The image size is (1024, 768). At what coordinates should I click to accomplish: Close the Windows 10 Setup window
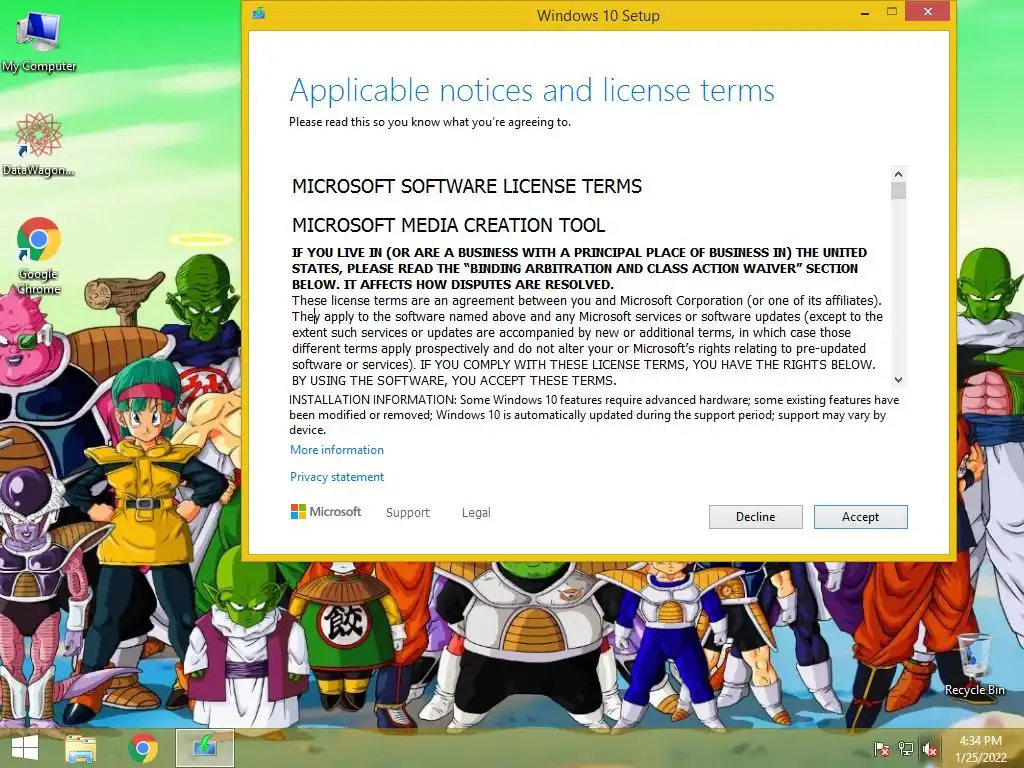[927, 11]
